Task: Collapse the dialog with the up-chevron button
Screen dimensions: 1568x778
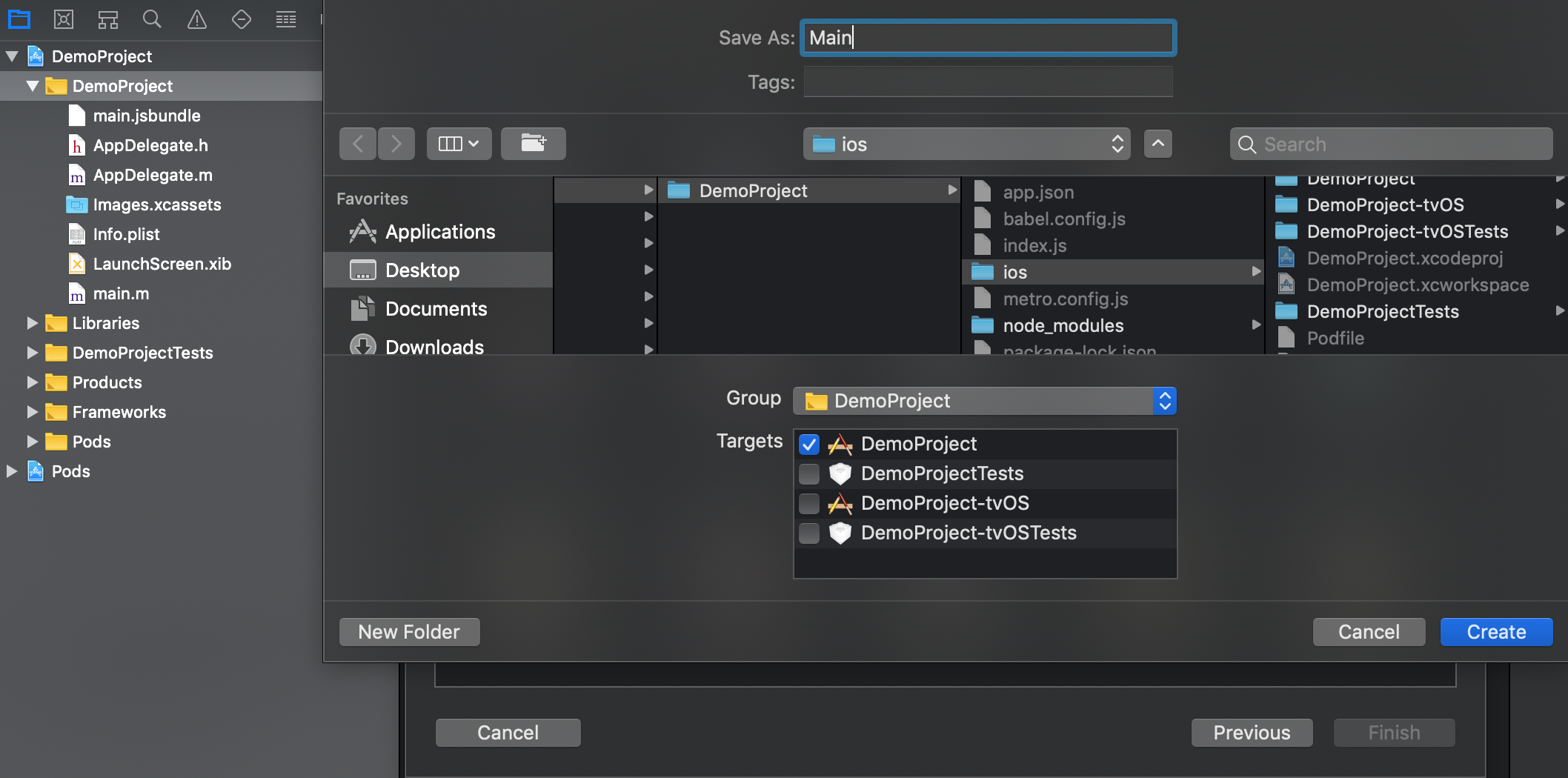Action: point(1158,144)
